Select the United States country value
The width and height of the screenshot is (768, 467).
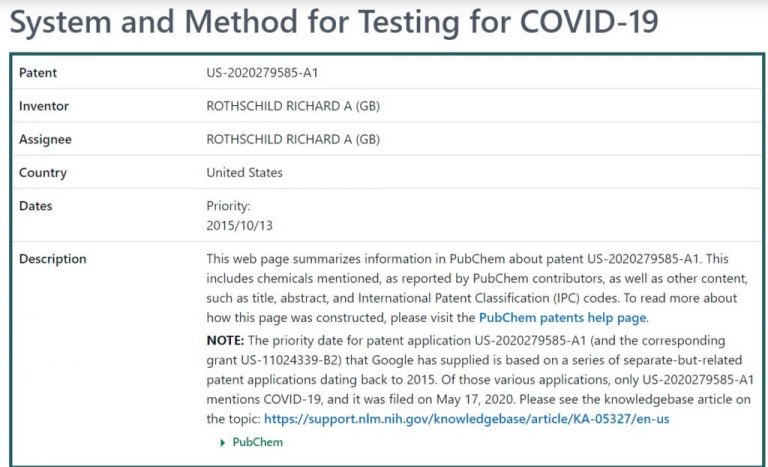point(244,172)
